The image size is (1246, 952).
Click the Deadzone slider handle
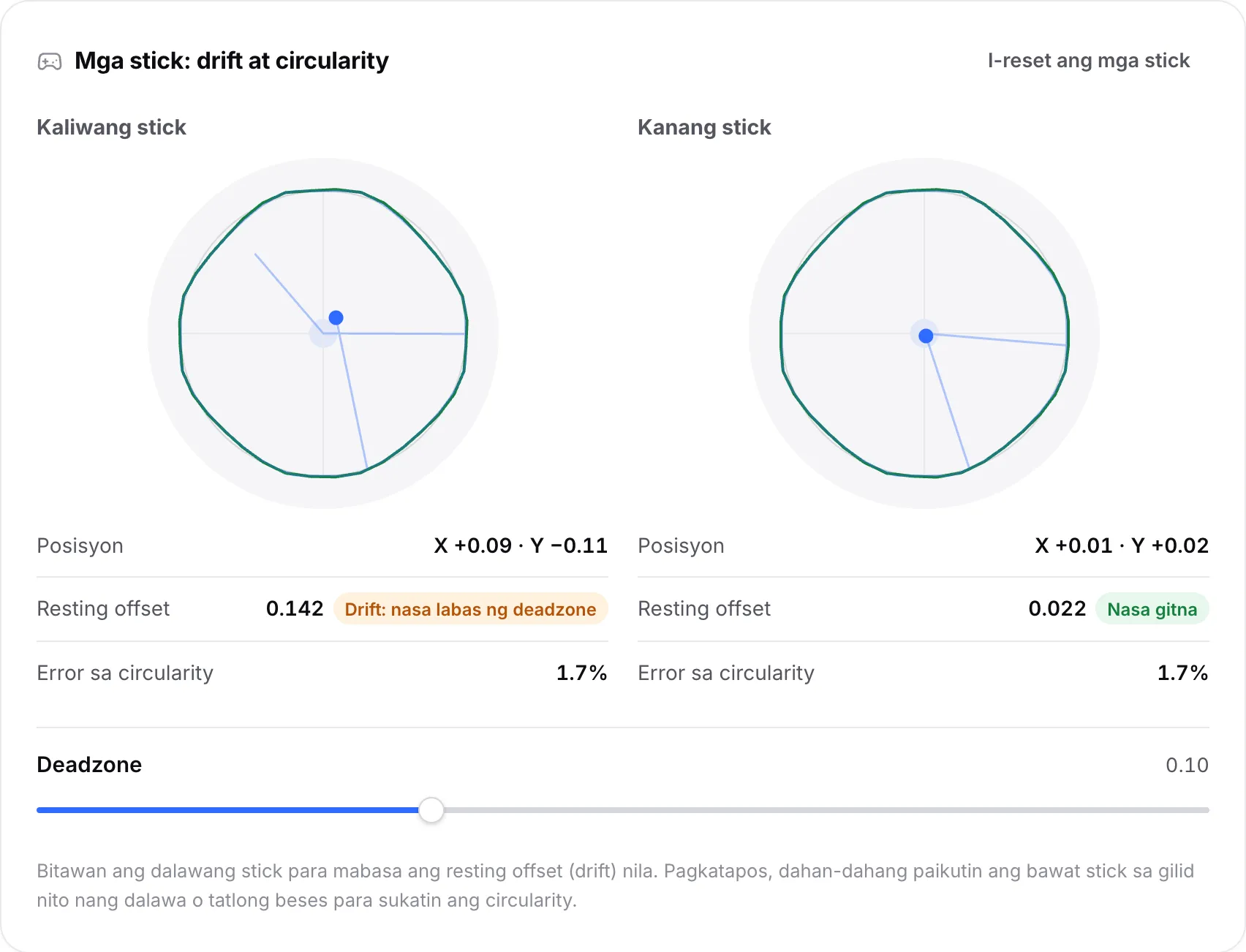coord(431,810)
